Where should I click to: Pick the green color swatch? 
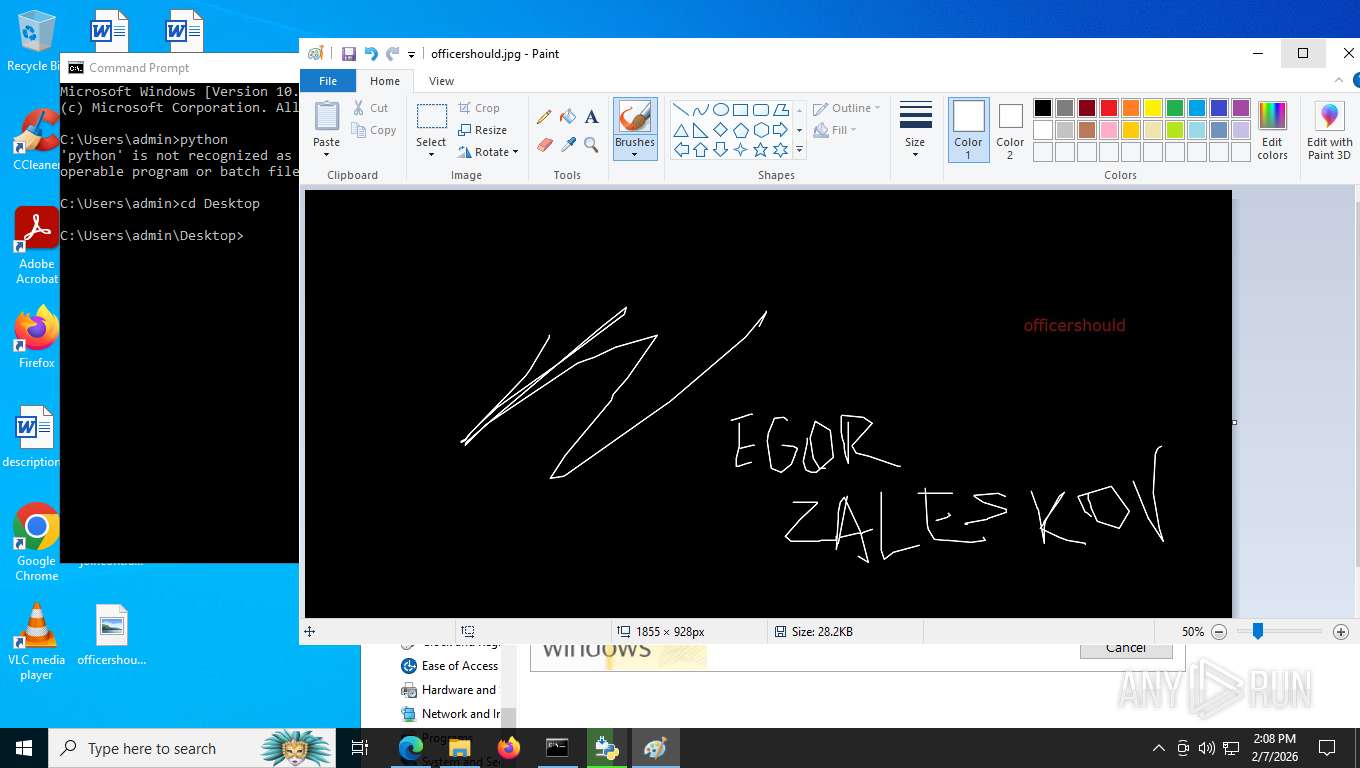[x=1175, y=108]
